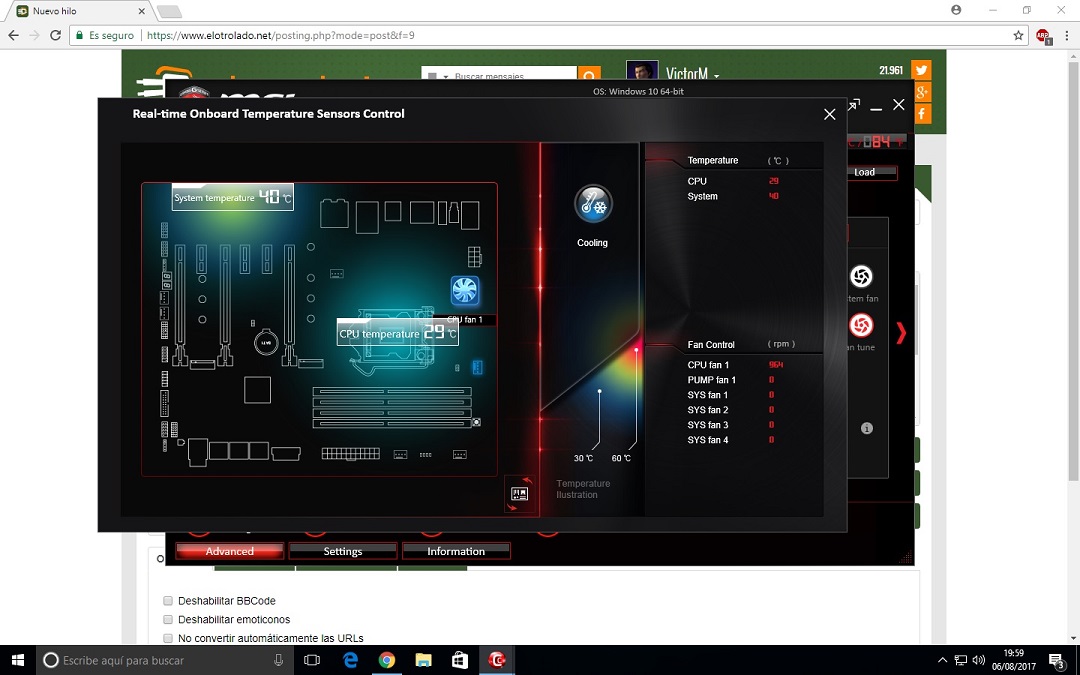Open the Advanced tab in the MSI window
This screenshot has width=1080, height=675.
229,551
